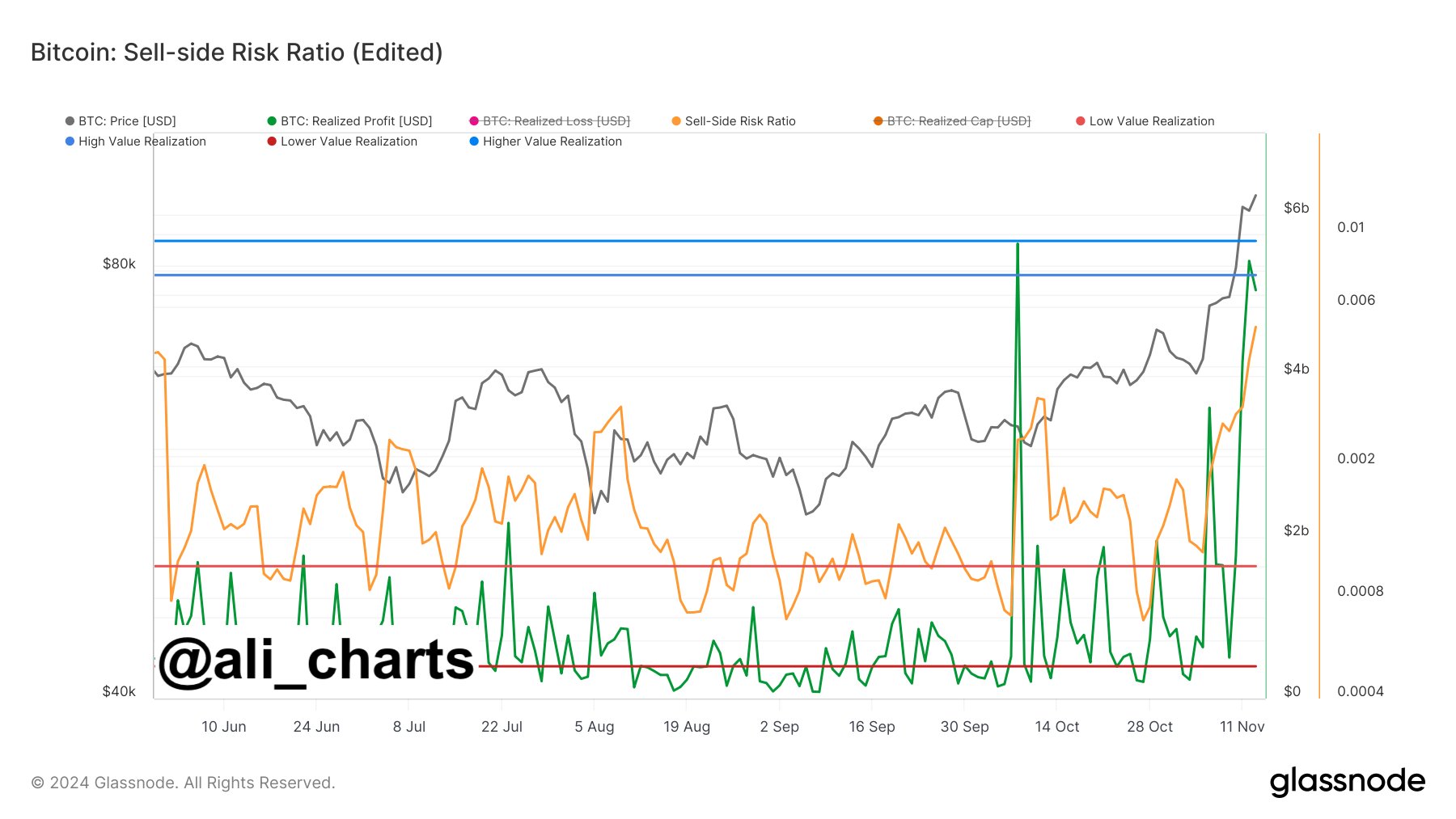Hide the Higher Value Realization series

pyautogui.click(x=546, y=141)
